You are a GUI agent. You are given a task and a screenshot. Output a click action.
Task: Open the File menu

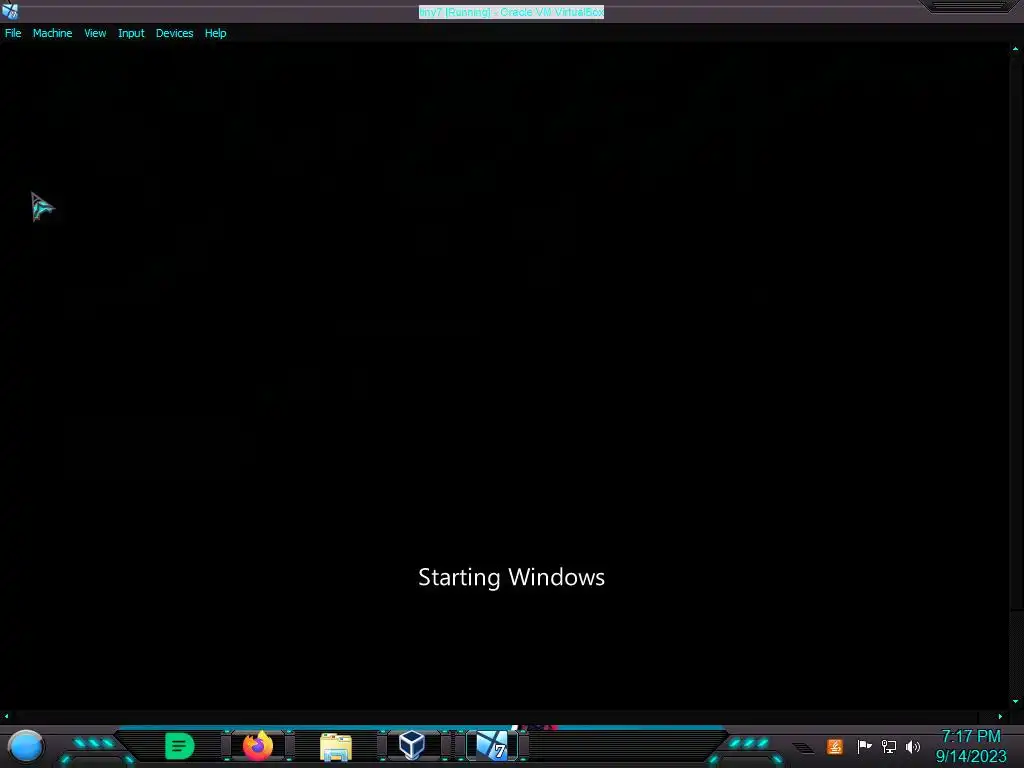point(13,33)
